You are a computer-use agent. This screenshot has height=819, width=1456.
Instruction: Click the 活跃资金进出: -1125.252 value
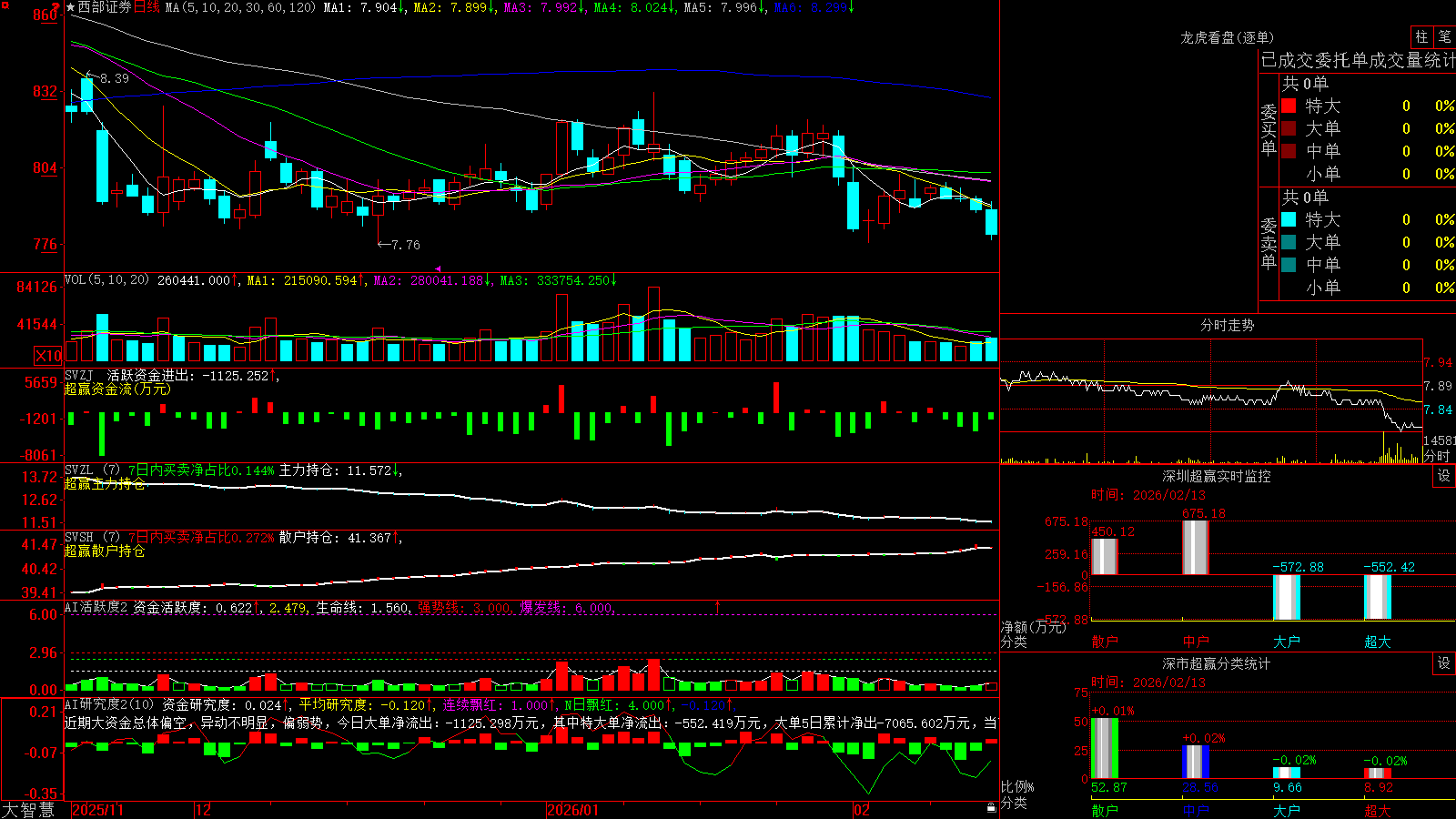(x=193, y=375)
